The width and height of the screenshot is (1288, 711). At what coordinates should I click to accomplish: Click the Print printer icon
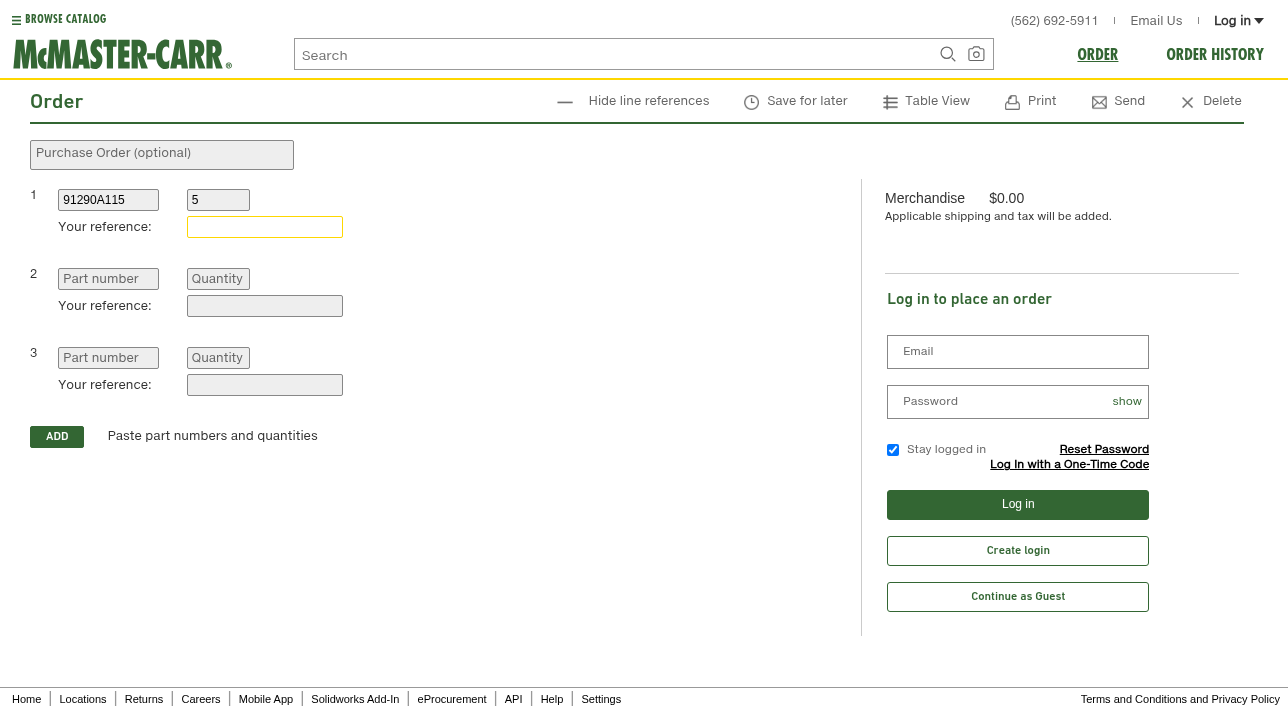click(x=1012, y=102)
